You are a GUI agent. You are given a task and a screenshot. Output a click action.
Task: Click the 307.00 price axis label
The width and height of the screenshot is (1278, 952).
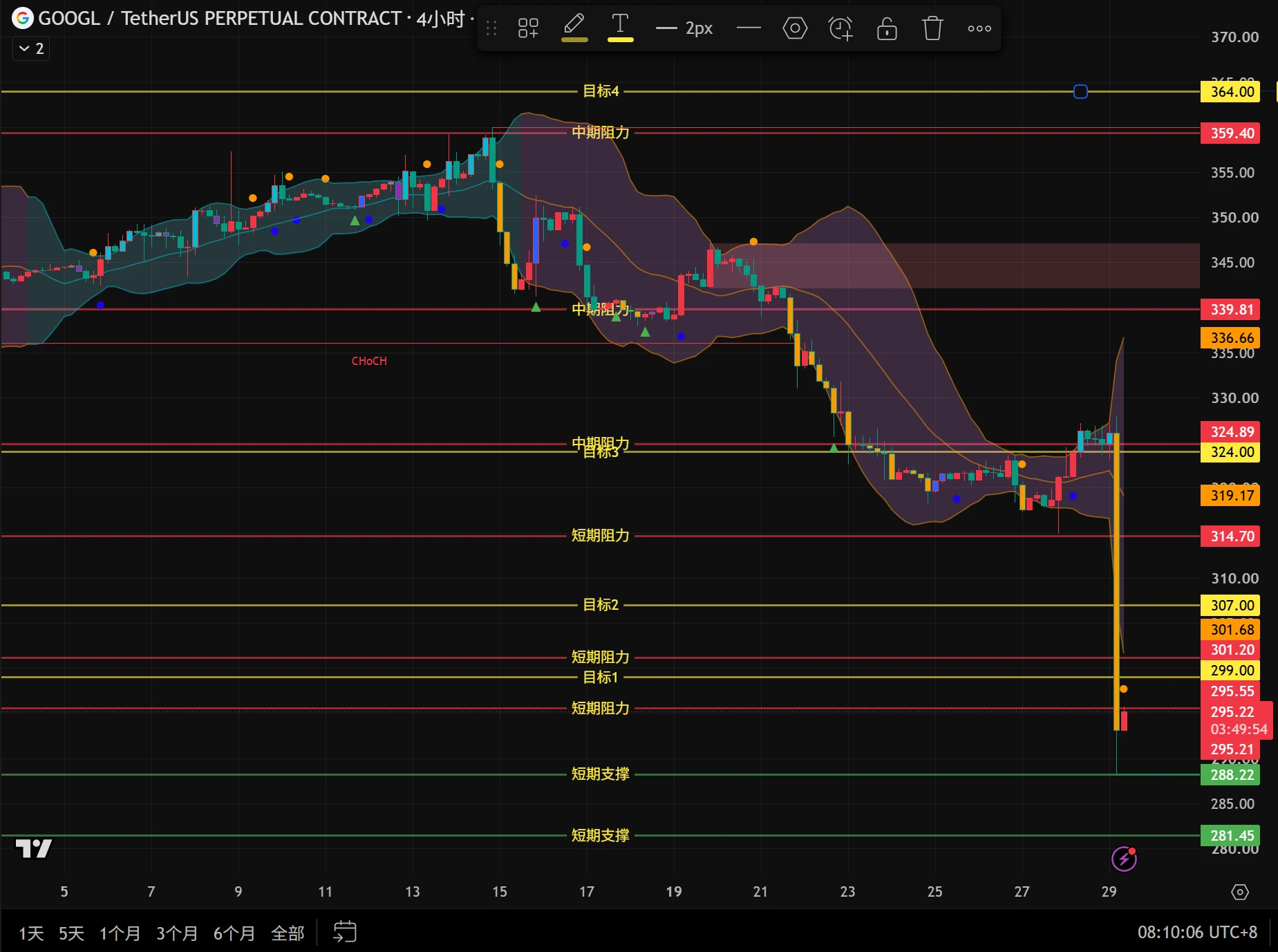pos(1232,605)
